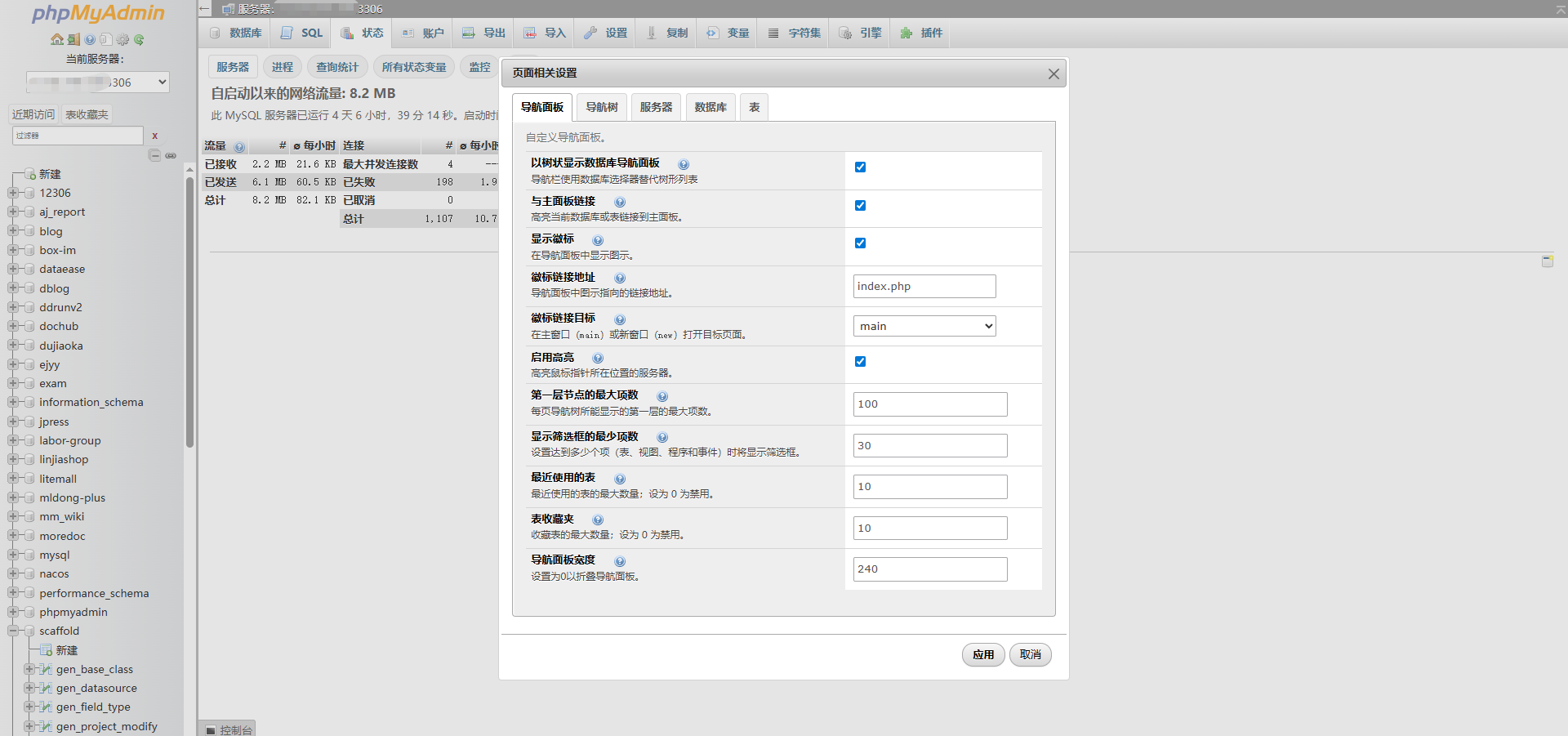Click the 取消 button
The image size is (1568, 736).
(x=1030, y=654)
